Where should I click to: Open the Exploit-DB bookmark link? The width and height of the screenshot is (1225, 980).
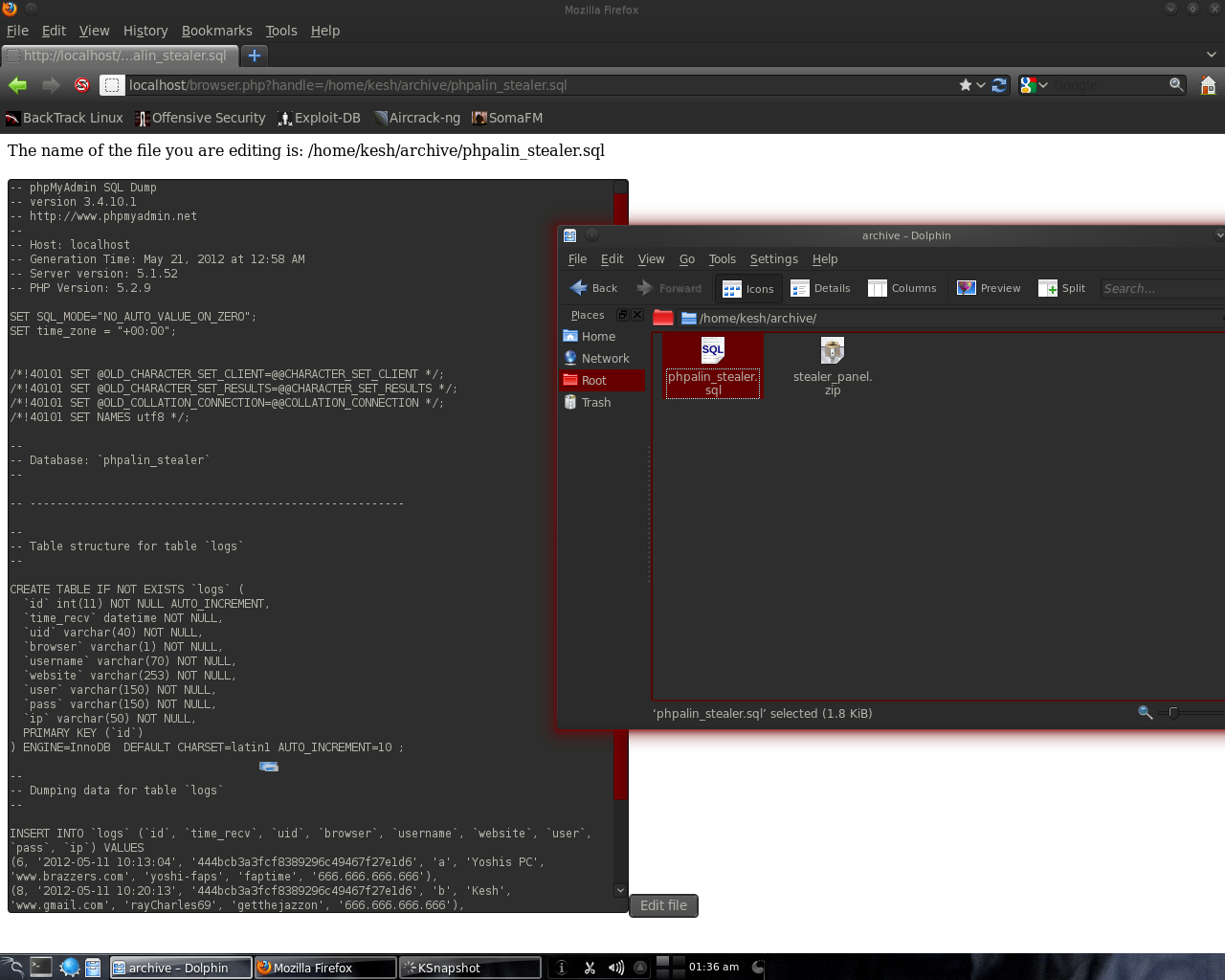coord(319,118)
